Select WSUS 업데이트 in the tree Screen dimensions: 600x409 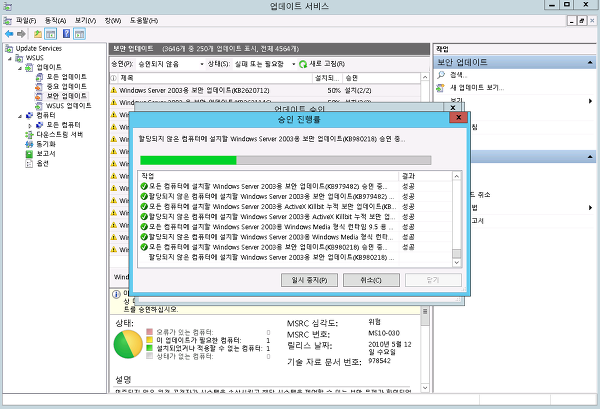(x=68, y=106)
